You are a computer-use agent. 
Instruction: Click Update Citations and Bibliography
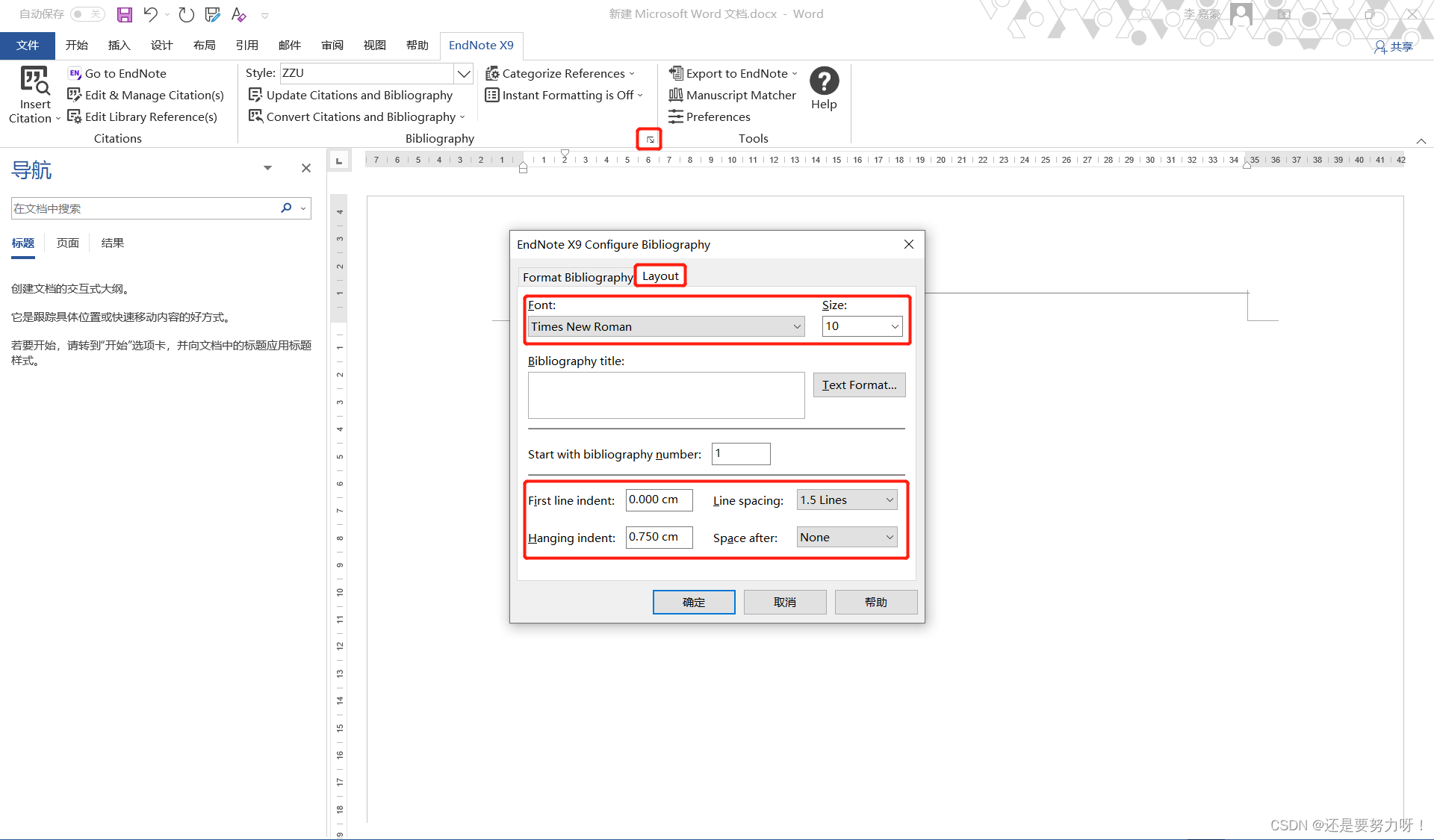tap(358, 95)
